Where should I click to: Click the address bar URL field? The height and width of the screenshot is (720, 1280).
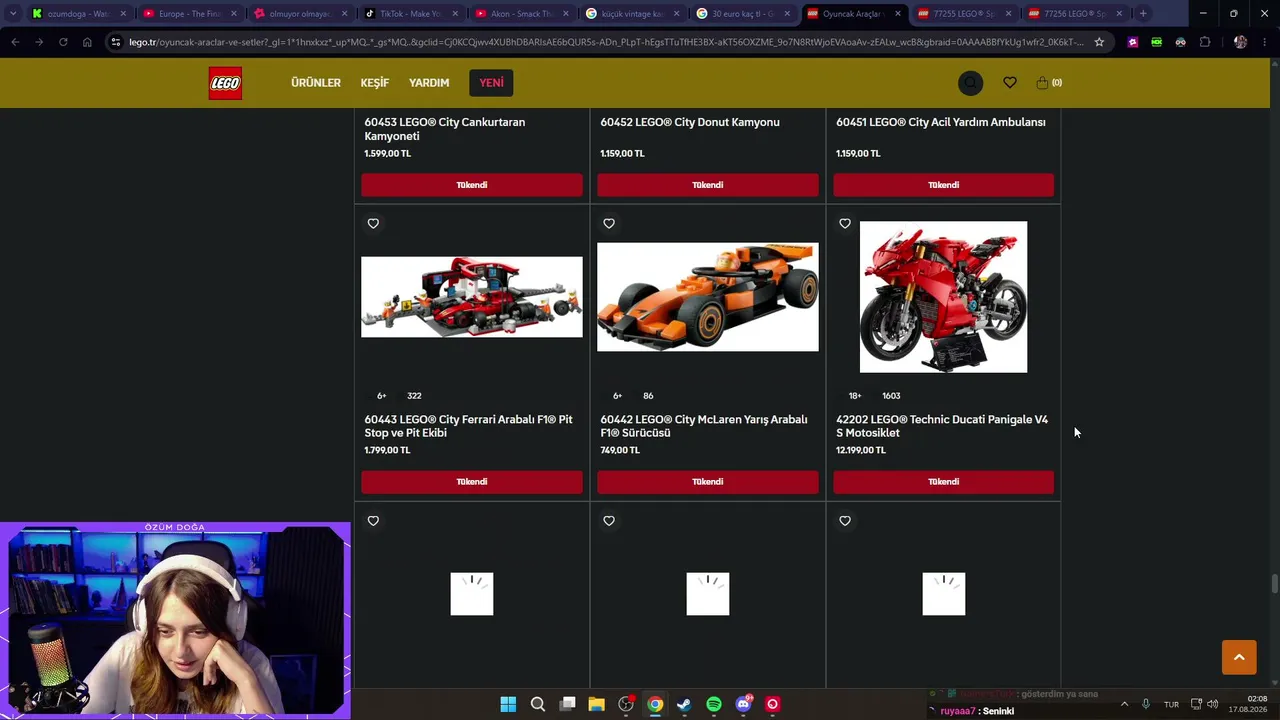click(x=605, y=42)
